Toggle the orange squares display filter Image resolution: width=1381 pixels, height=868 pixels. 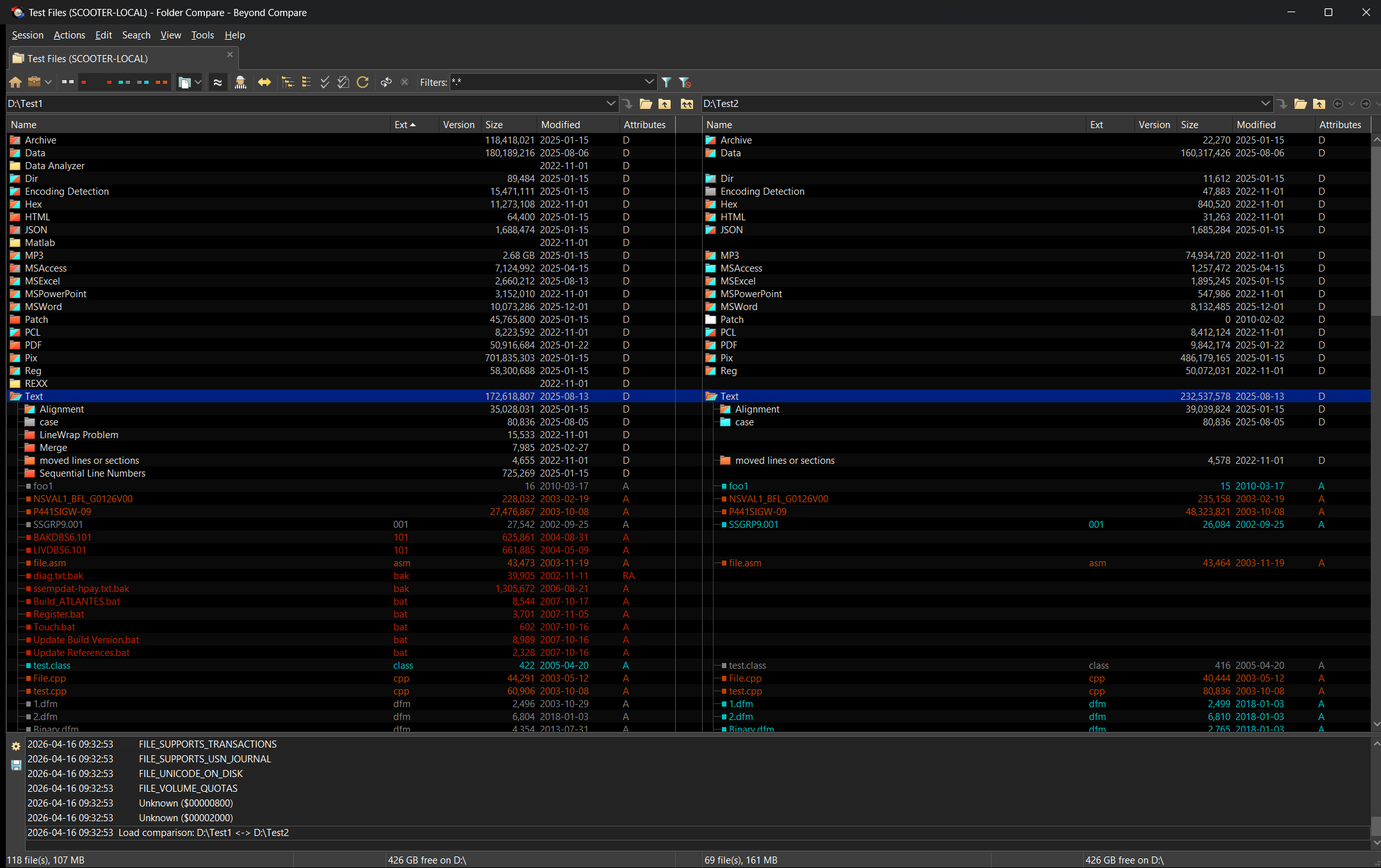[161, 82]
